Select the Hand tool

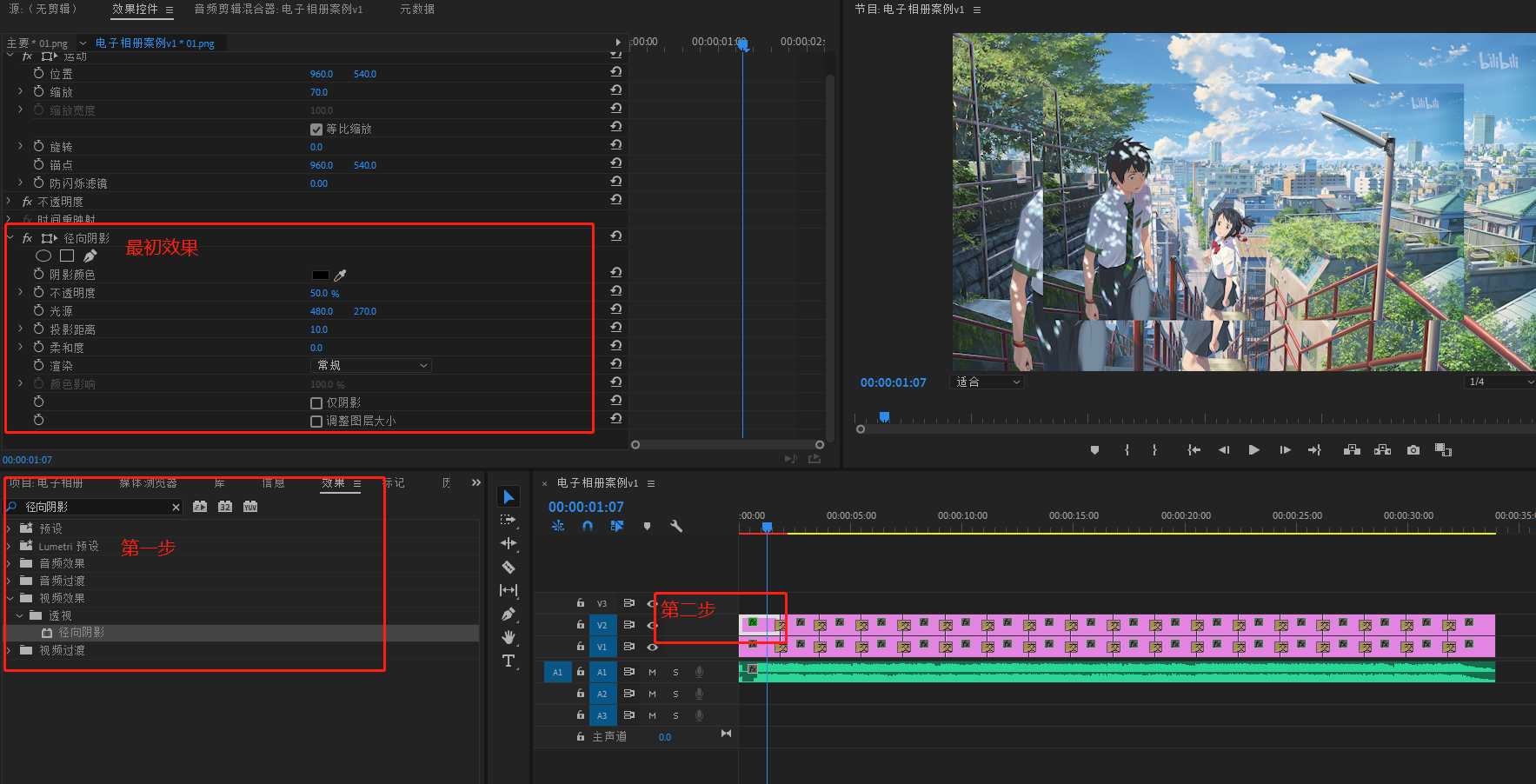coord(509,637)
